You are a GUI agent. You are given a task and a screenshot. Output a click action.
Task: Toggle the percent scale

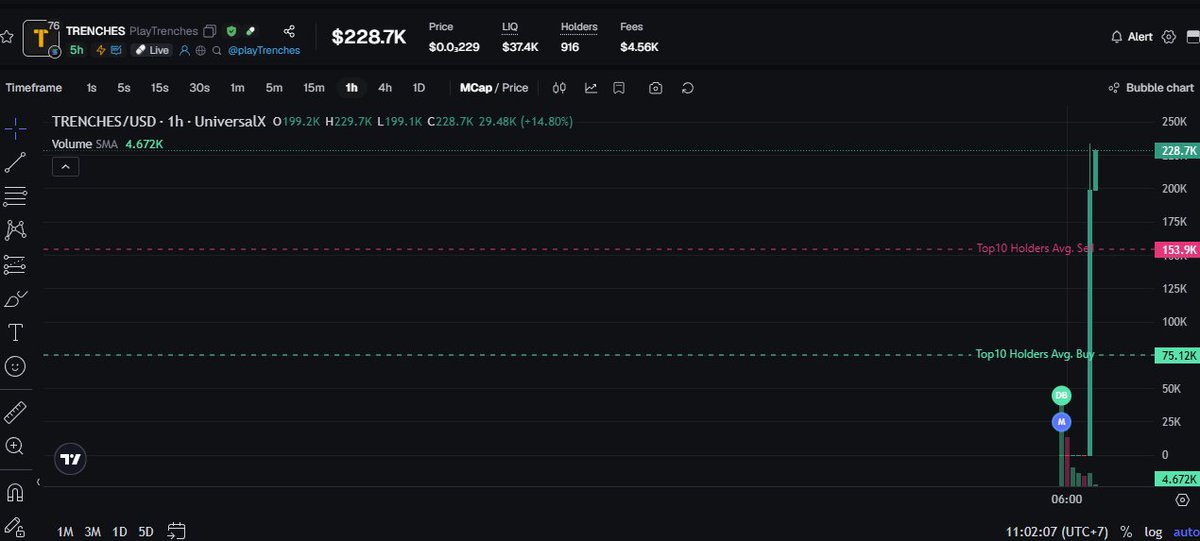[x=1126, y=531]
